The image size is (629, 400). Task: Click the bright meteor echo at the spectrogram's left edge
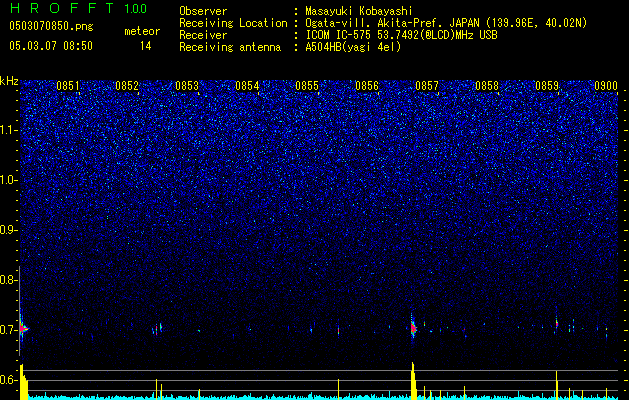tap(23, 329)
